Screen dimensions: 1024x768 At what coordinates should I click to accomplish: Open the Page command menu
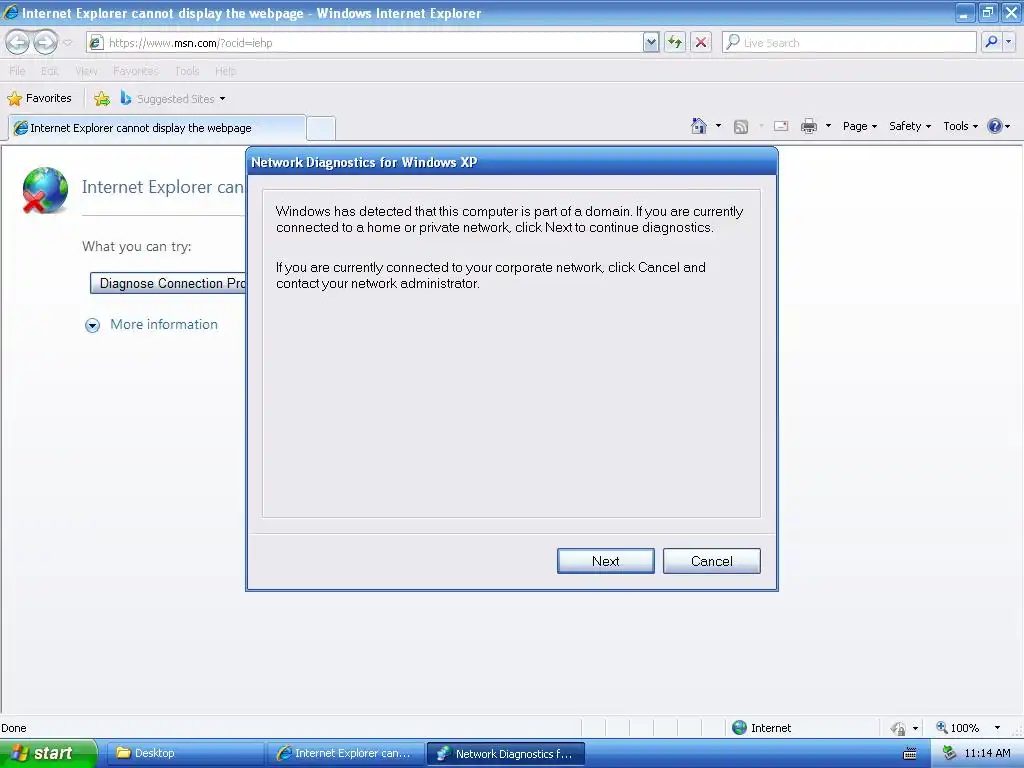tap(859, 126)
